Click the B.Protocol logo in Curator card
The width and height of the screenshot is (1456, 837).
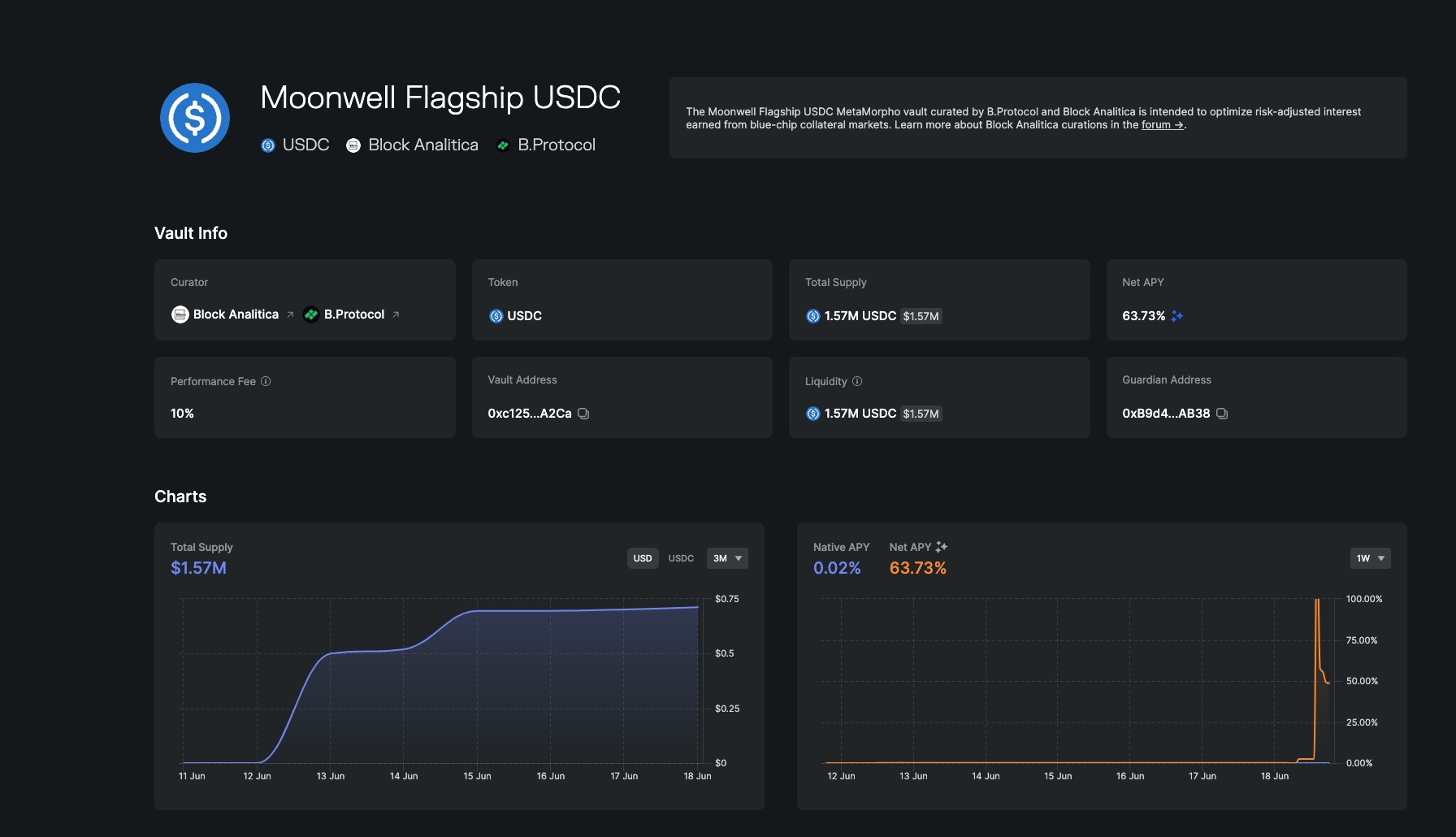pos(311,314)
